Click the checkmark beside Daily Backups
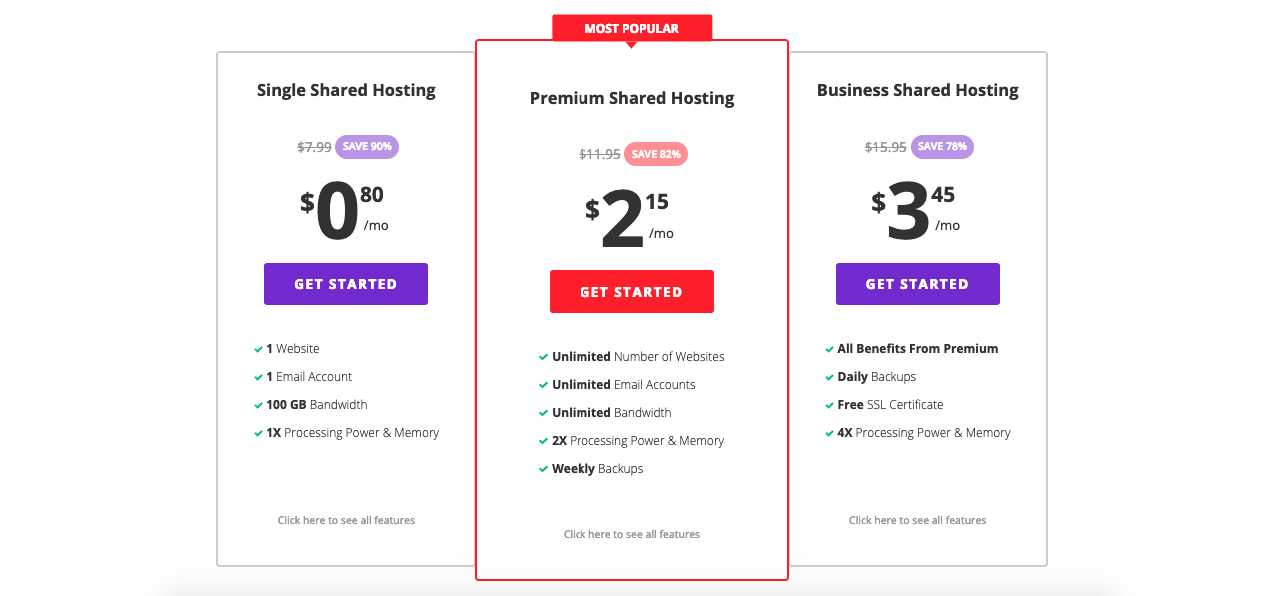 coord(829,377)
